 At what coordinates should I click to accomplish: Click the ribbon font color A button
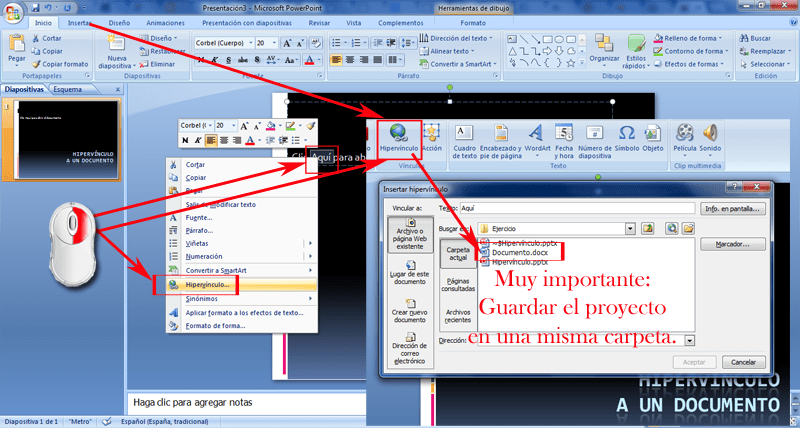click(x=309, y=60)
